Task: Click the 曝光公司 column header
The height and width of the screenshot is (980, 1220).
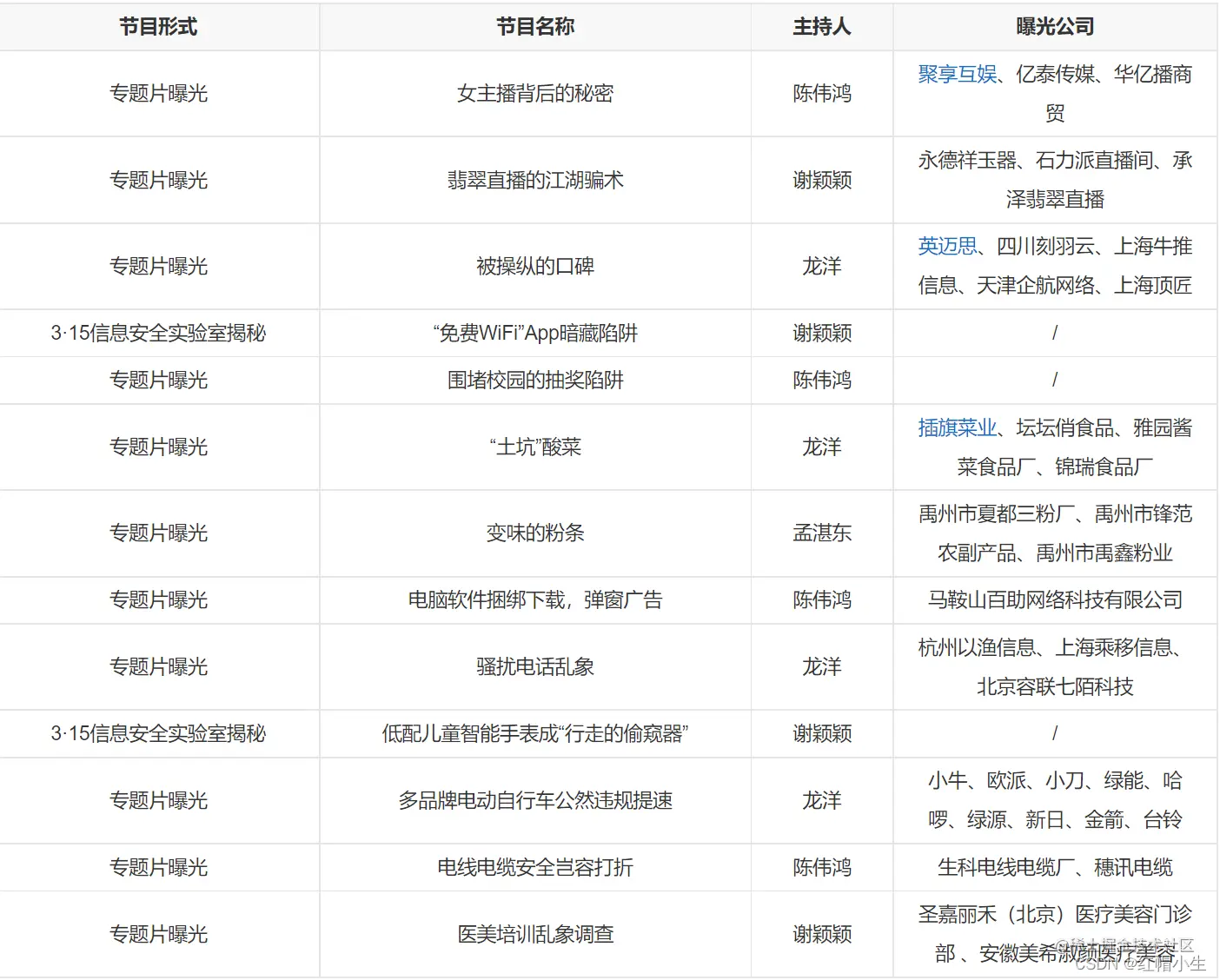Action: coord(1055,27)
